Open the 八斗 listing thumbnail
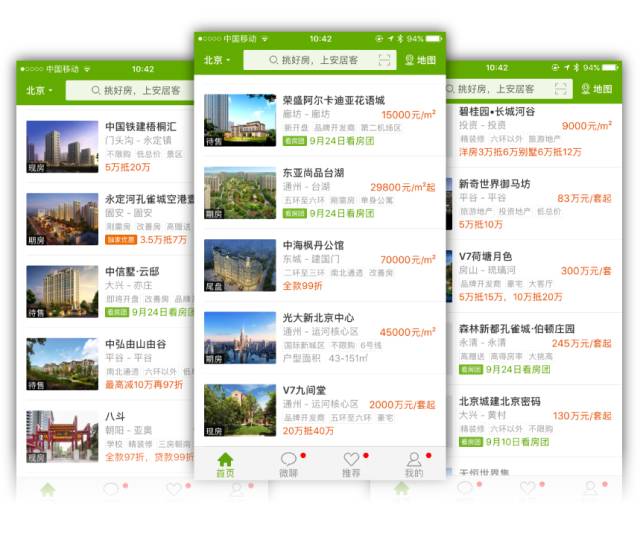The height and width of the screenshot is (543, 640). [x=62, y=437]
